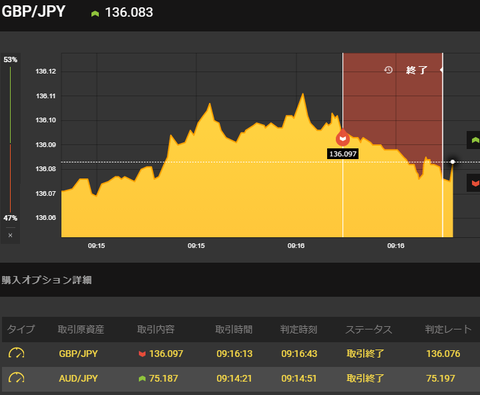
Task: Close the sentiment bar with X
Action: [x=10, y=235]
